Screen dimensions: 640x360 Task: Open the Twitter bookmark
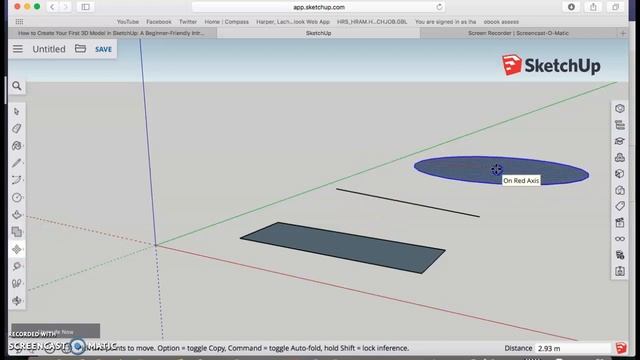pos(188,22)
